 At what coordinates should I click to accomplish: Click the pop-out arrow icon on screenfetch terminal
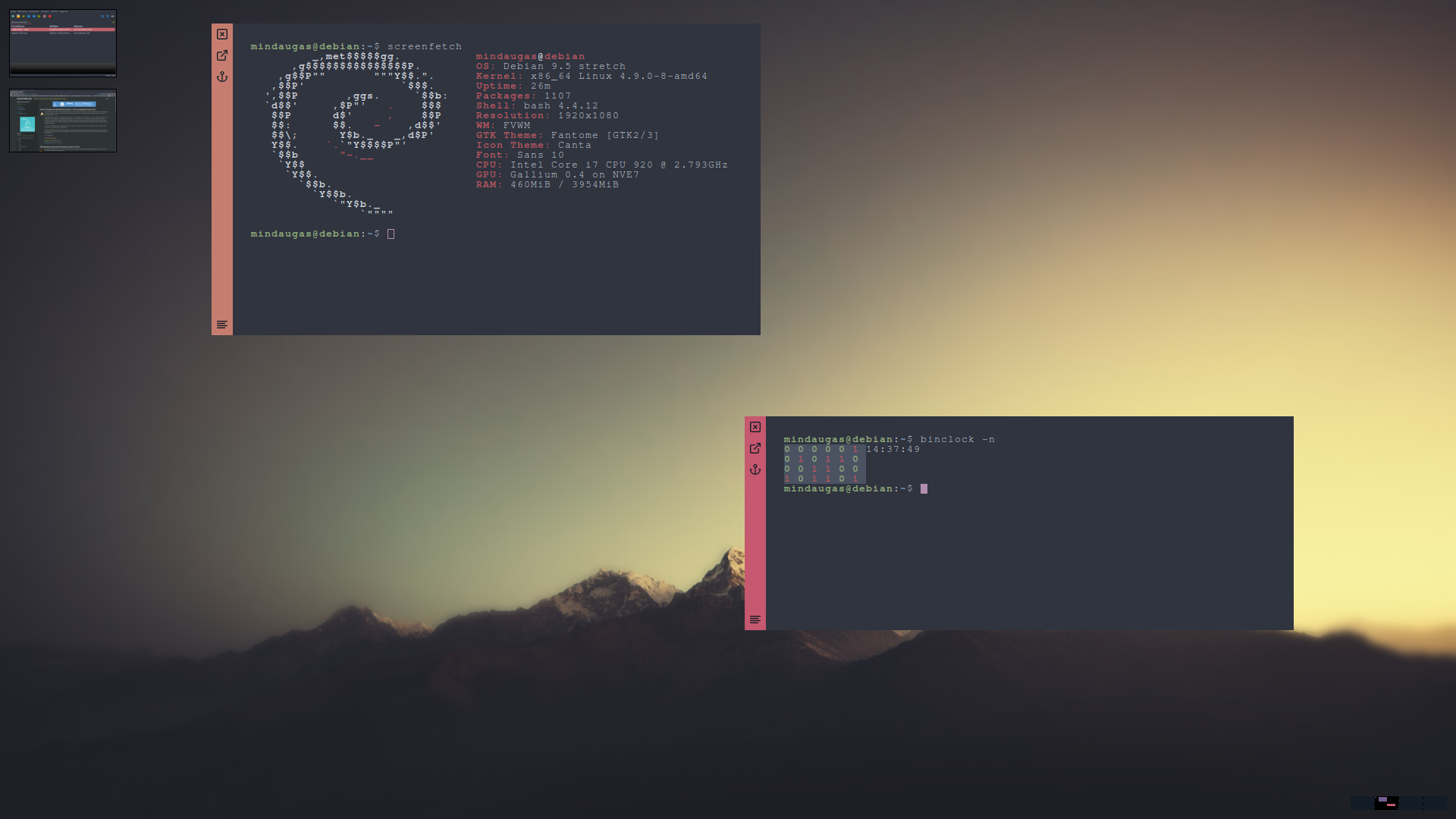(x=222, y=55)
